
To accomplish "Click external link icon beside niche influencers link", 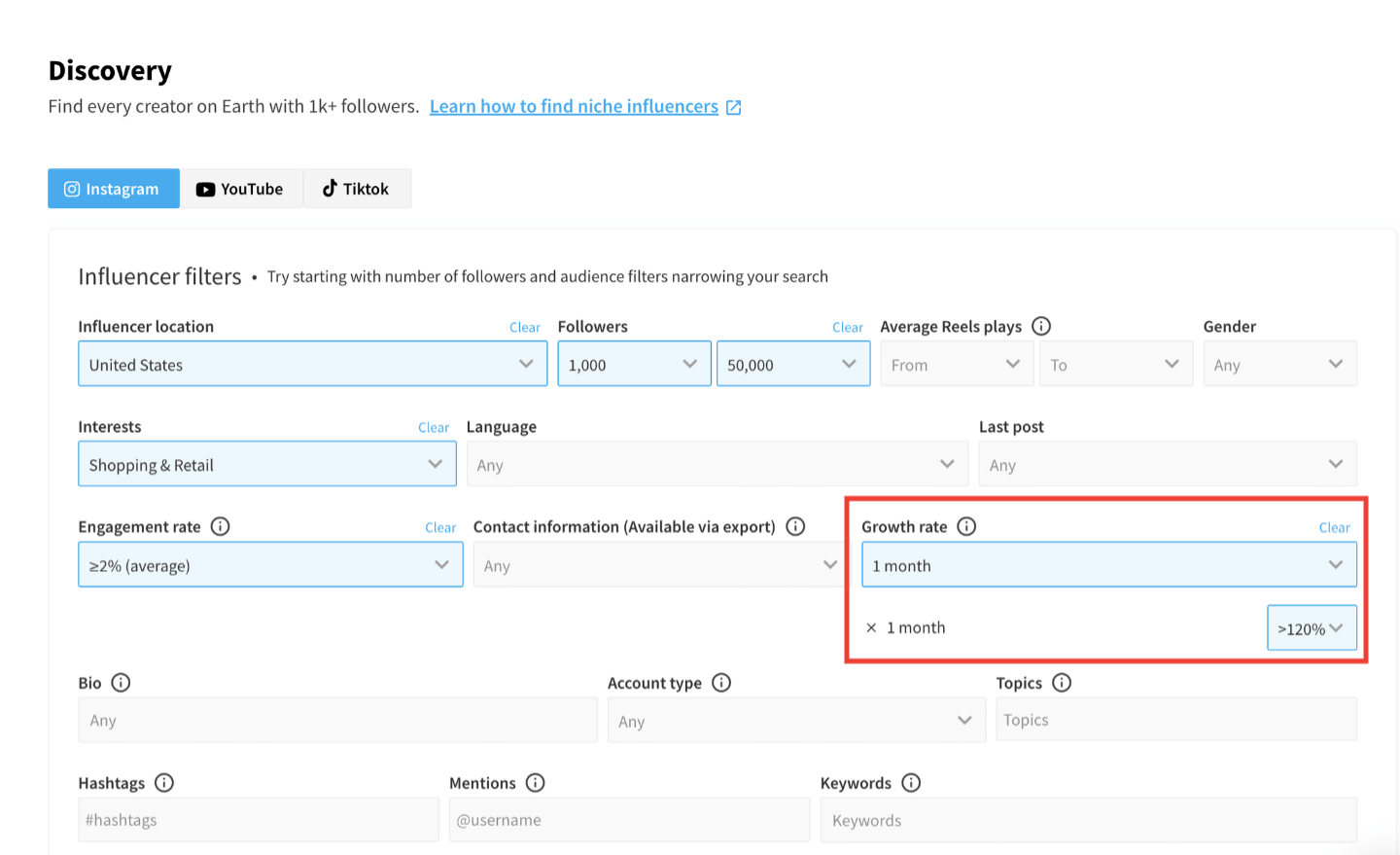I will click(734, 107).
